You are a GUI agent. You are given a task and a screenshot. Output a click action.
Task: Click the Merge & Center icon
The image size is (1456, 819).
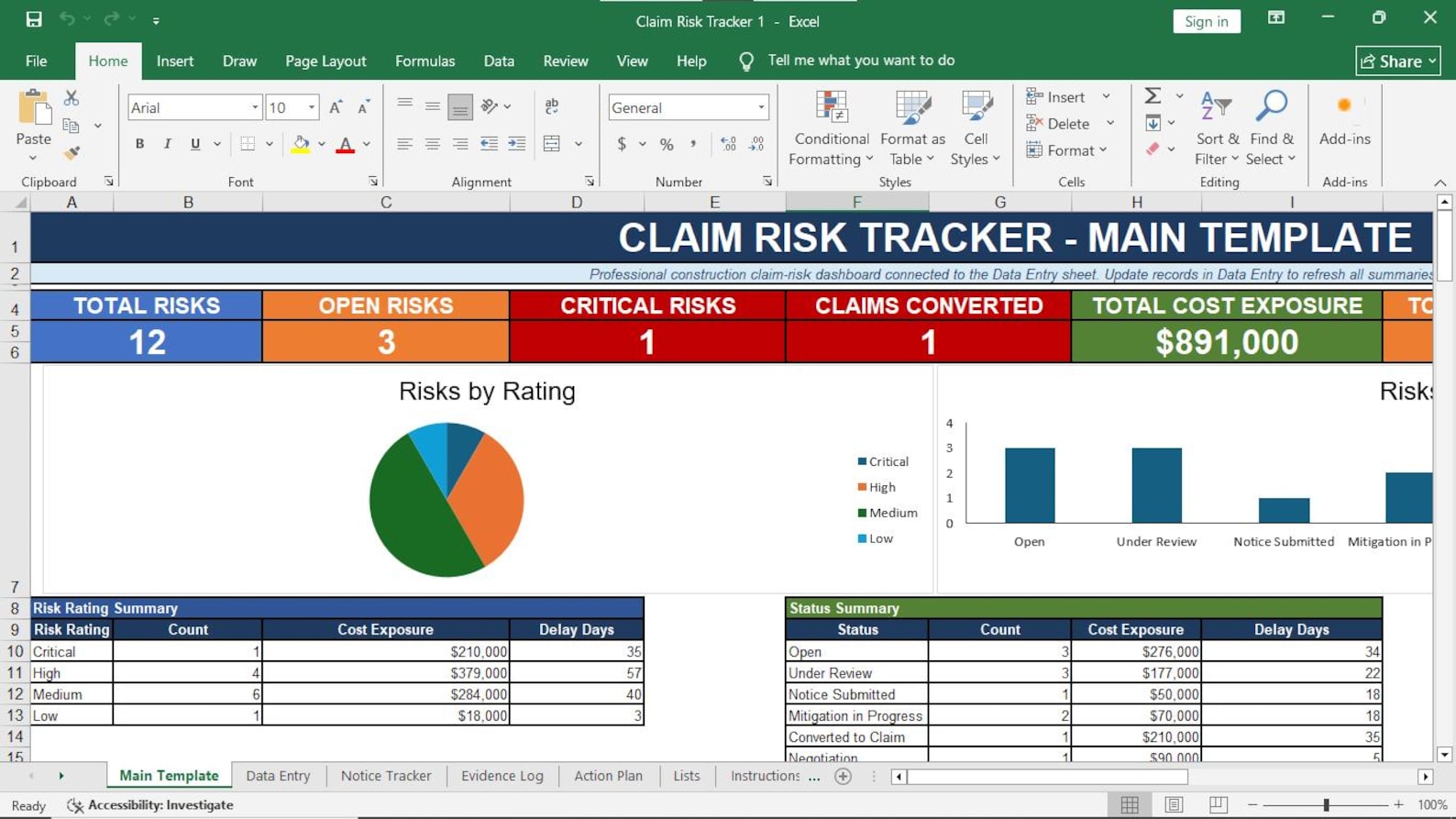(x=552, y=144)
